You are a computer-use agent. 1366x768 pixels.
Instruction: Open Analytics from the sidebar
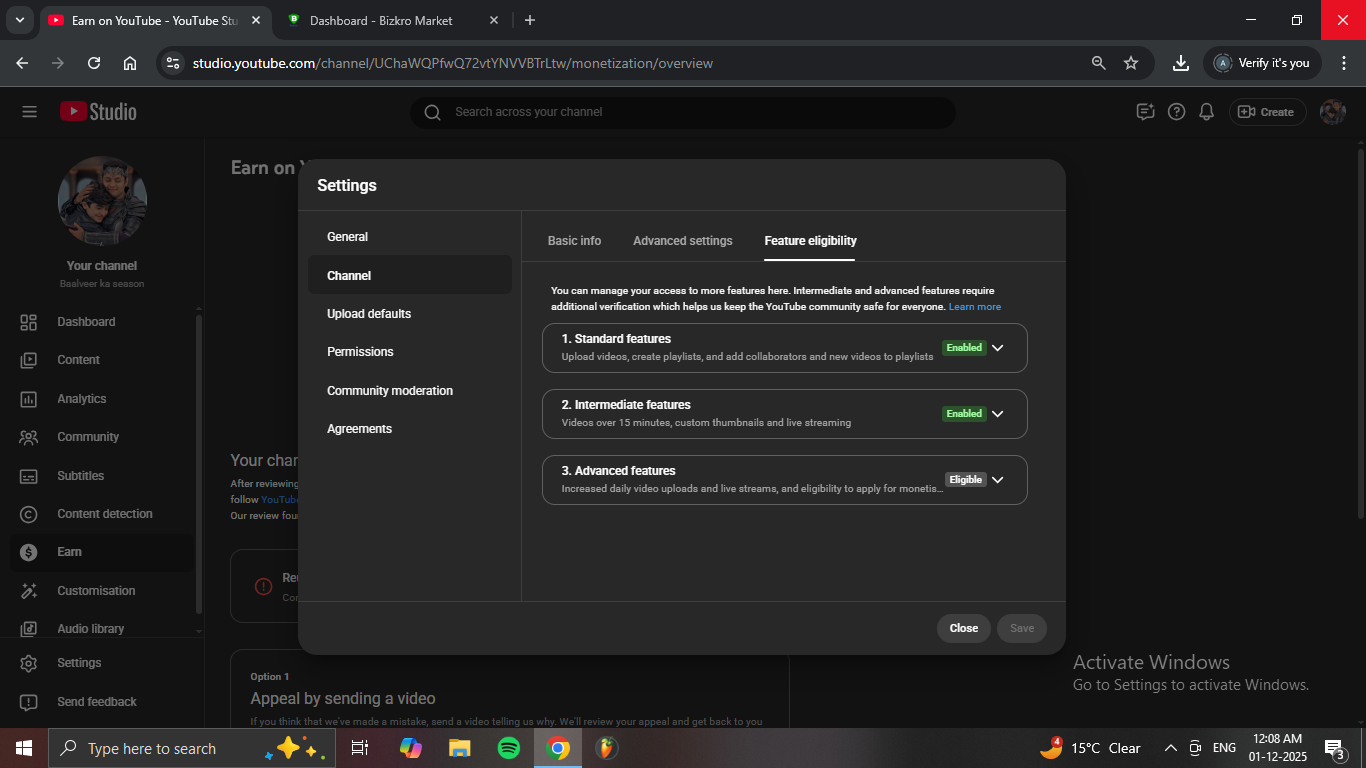point(81,399)
